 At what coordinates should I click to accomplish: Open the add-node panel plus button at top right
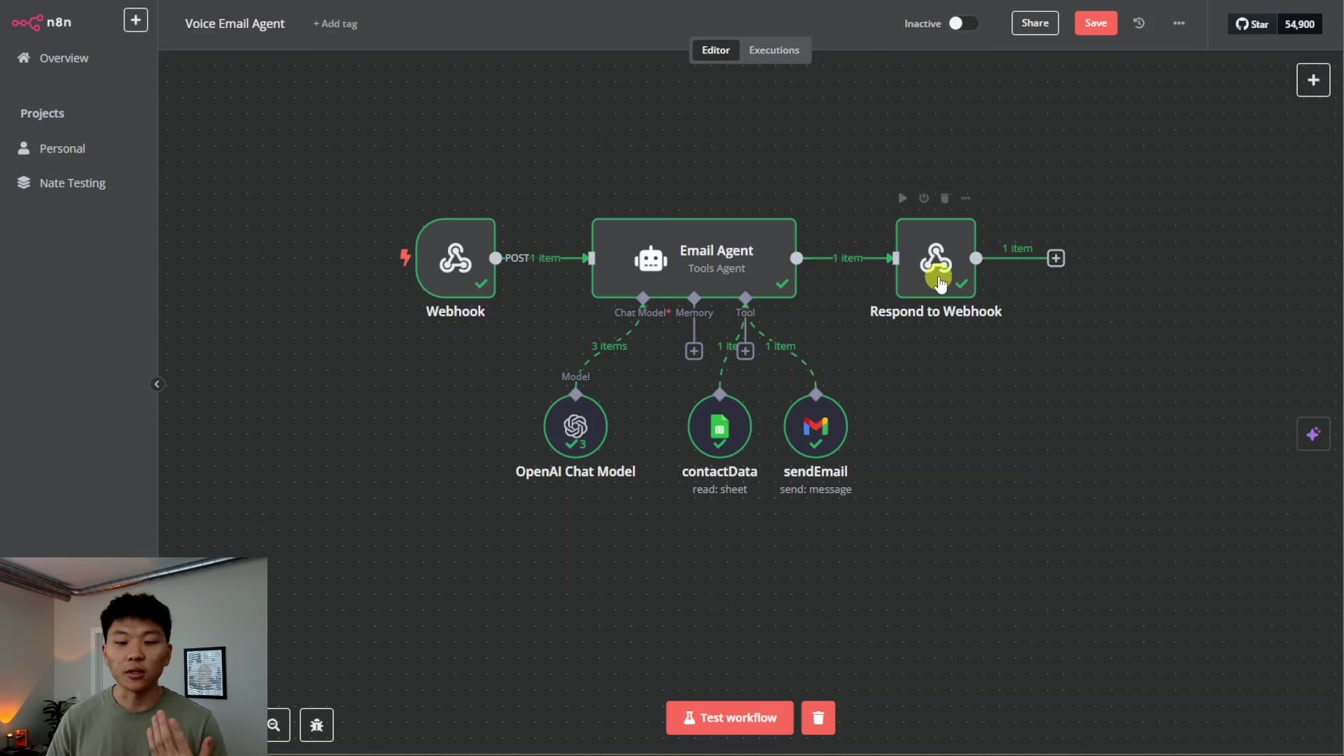click(1313, 80)
